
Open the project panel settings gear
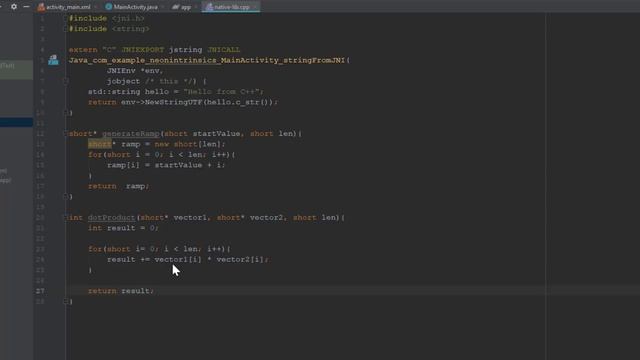click(x=14, y=7)
